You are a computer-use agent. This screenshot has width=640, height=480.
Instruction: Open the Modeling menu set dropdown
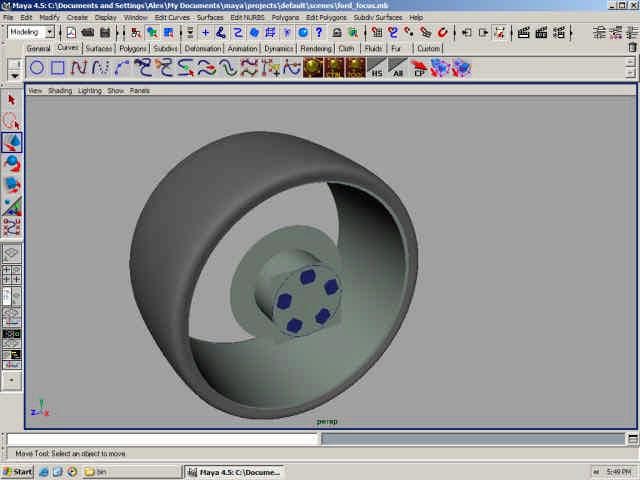point(30,32)
